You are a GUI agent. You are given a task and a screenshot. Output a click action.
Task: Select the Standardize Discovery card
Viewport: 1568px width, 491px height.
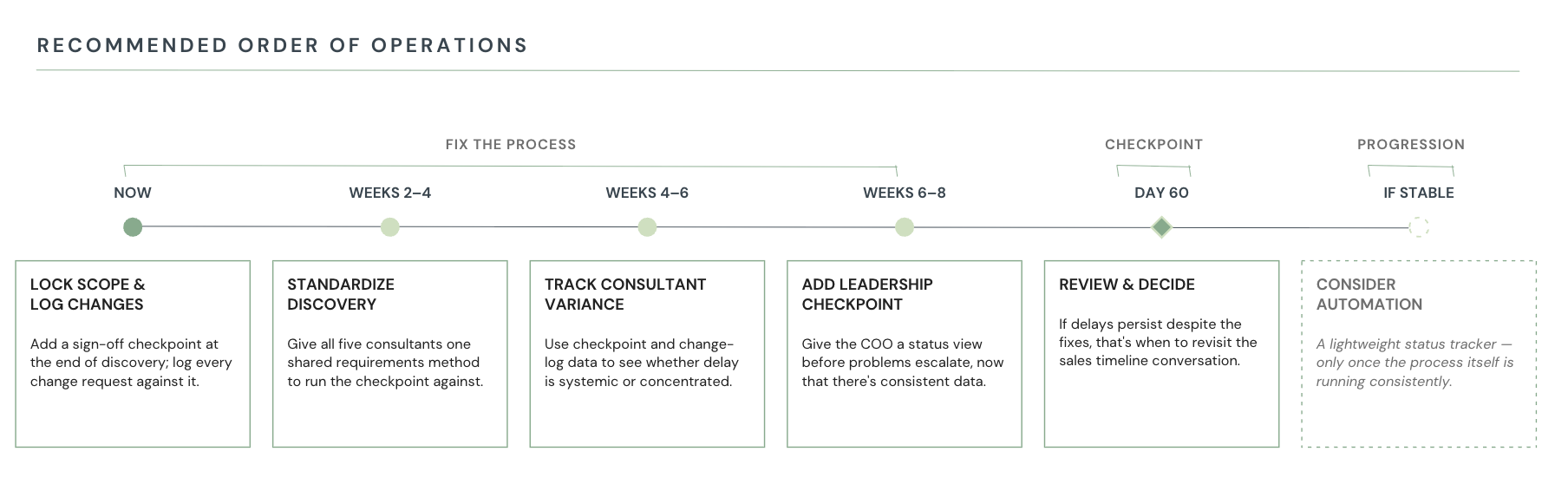pos(390,354)
